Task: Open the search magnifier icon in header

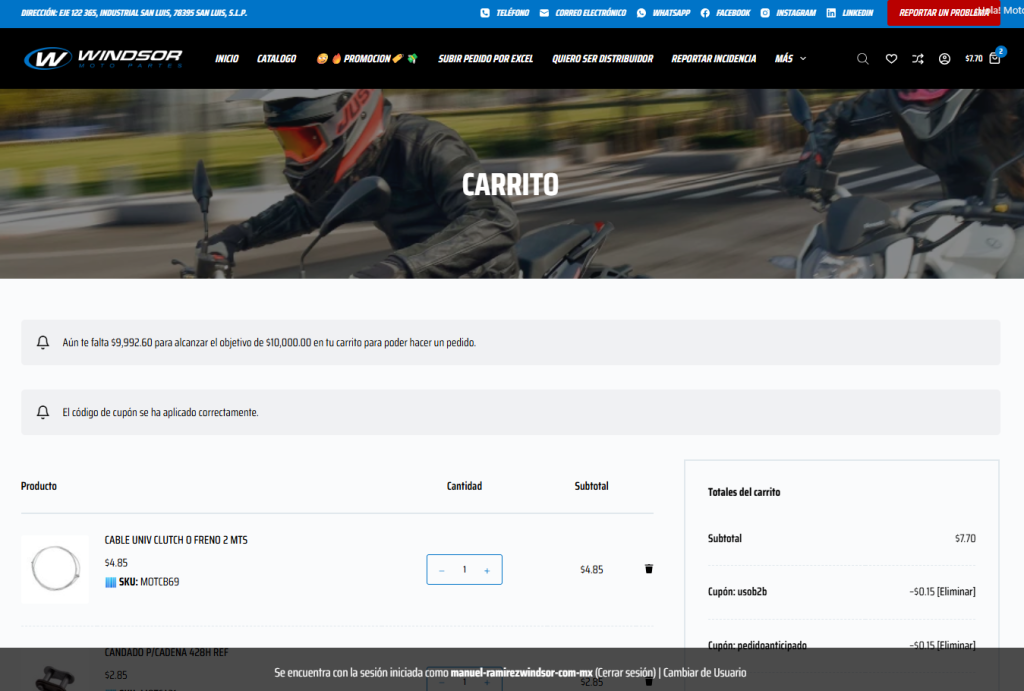Action: [x=862, y=59]
